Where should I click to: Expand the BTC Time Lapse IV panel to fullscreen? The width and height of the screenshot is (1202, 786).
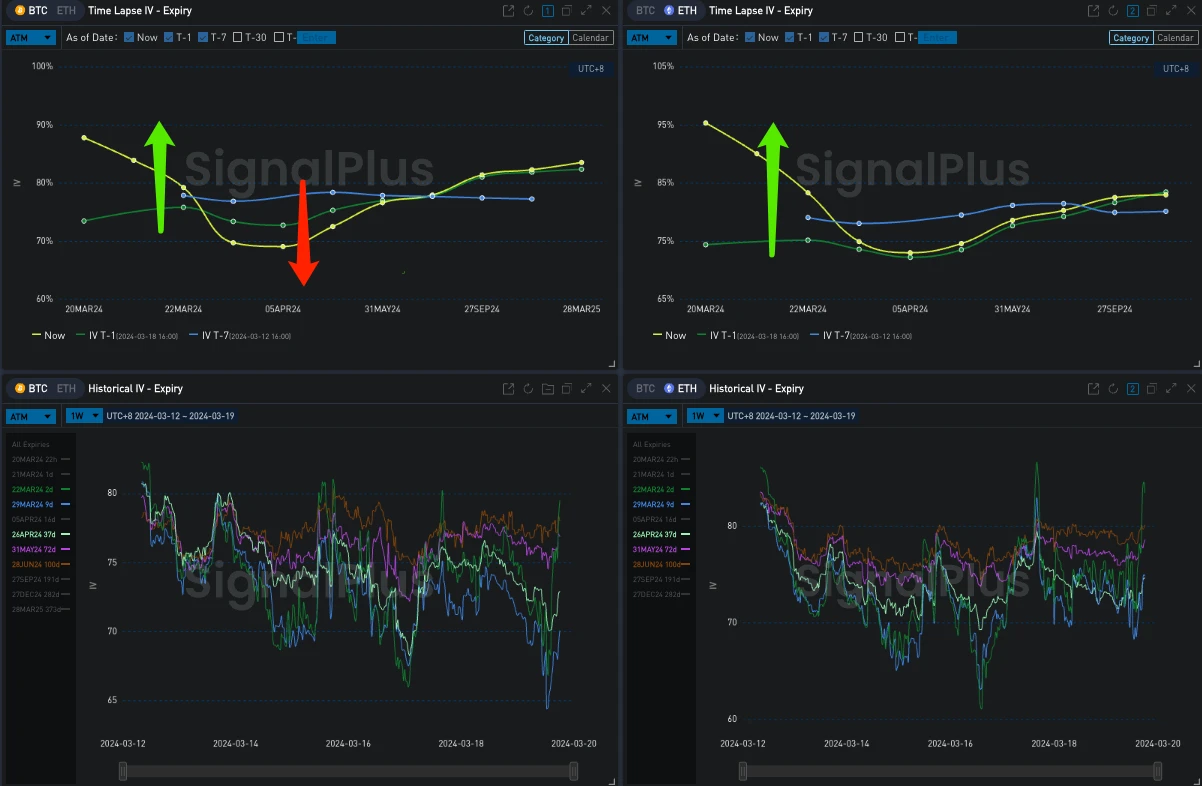tap(586, 11)
